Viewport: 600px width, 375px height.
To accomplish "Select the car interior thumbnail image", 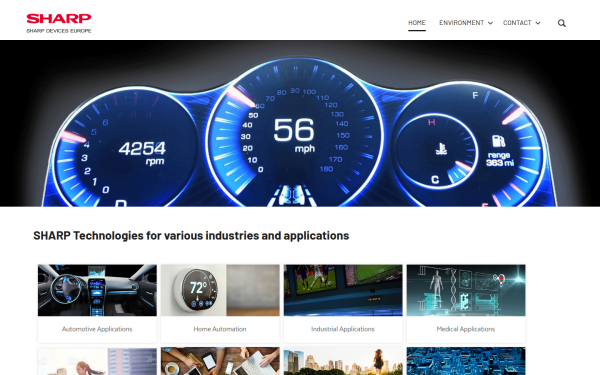I will (x=97, y=290).
